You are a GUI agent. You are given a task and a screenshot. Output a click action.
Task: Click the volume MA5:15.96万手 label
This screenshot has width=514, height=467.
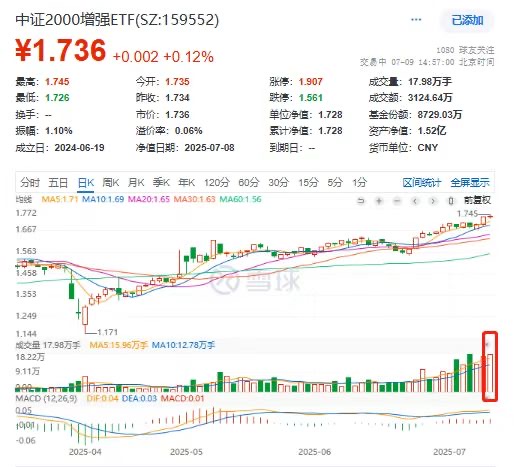(x=118, y=345)
